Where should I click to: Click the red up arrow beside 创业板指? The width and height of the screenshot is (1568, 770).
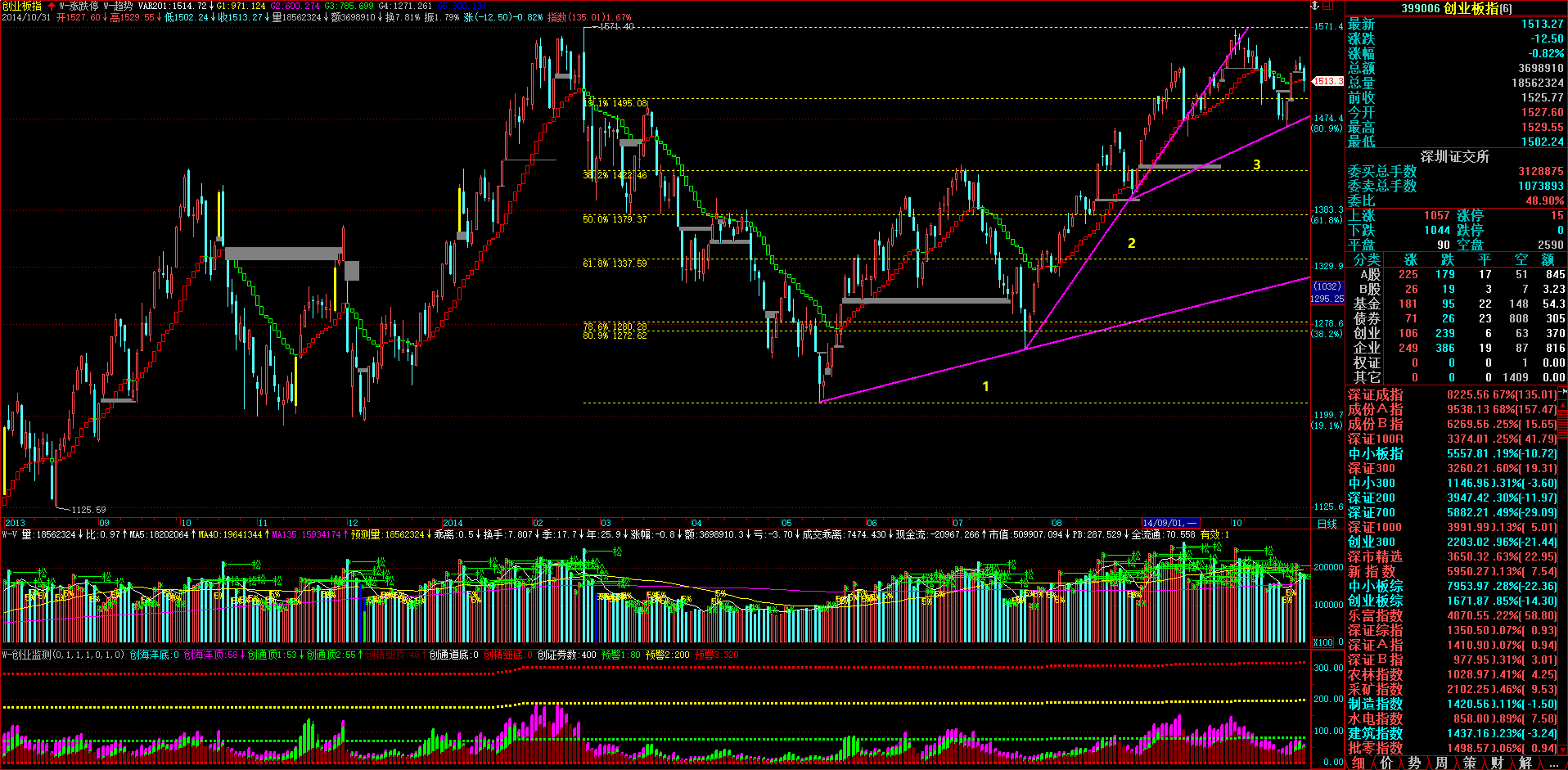click(51, 6)
